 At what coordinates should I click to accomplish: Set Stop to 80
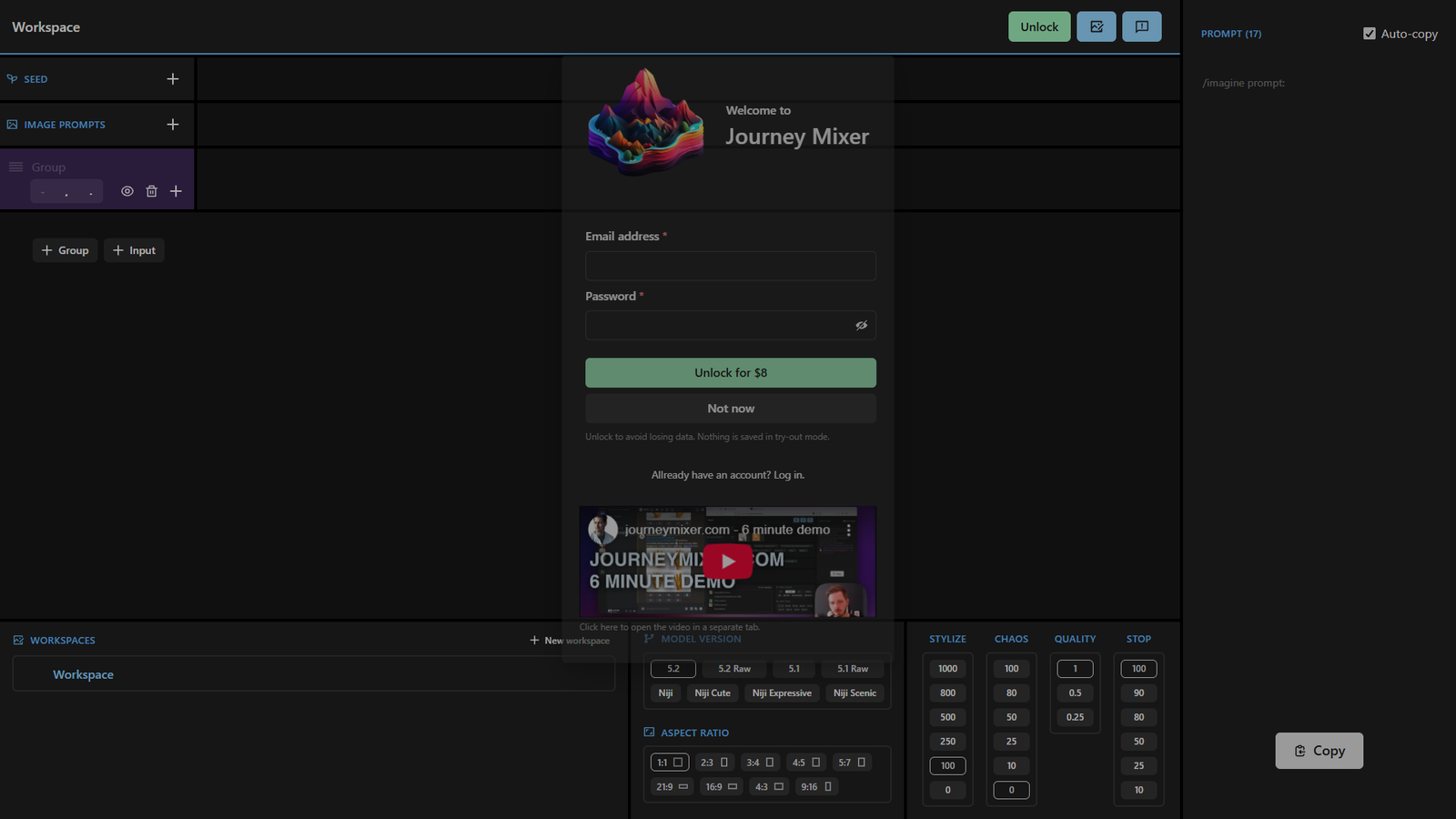(x=1138, y=717)
